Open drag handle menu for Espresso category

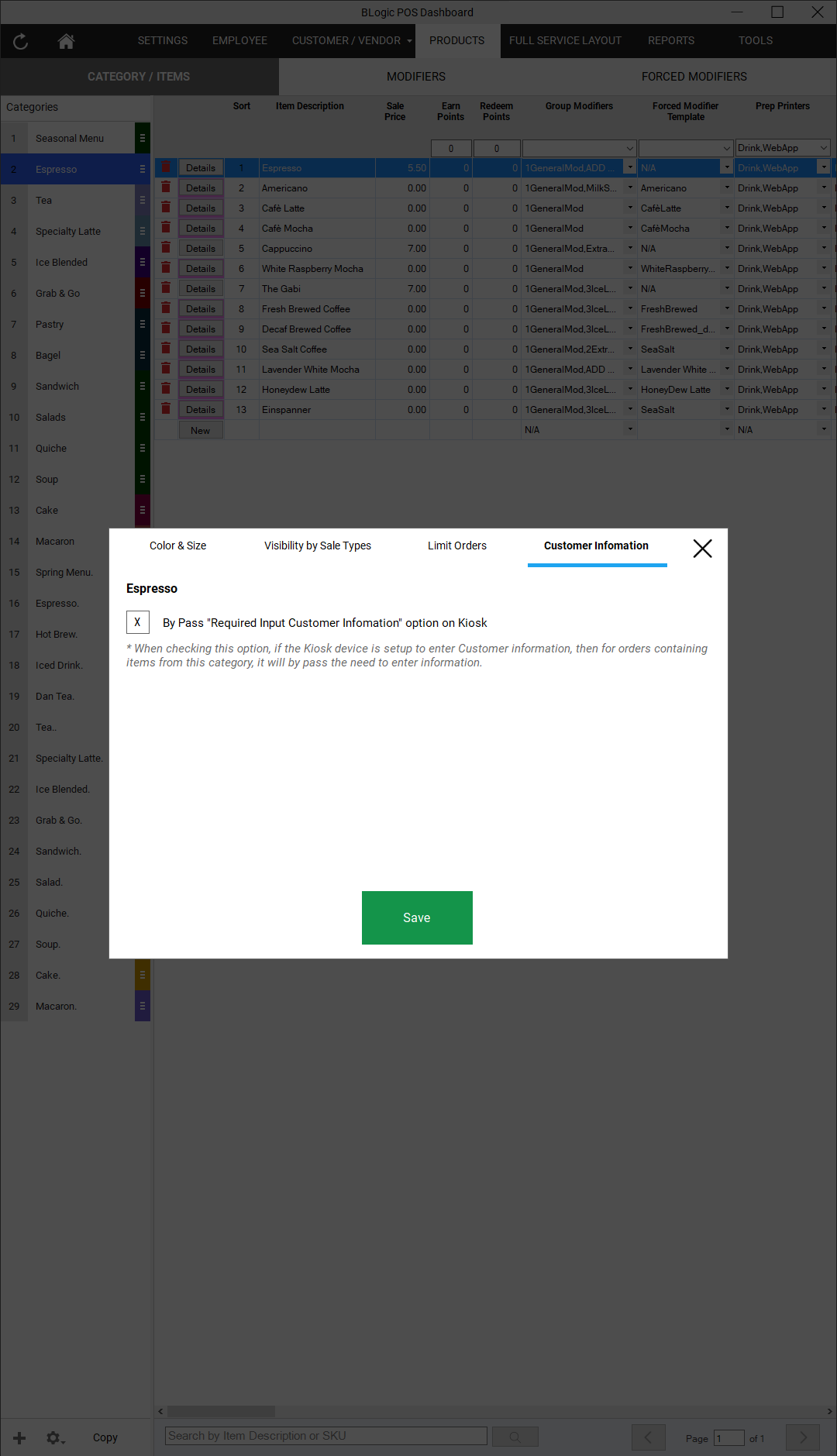pos(143,169)
